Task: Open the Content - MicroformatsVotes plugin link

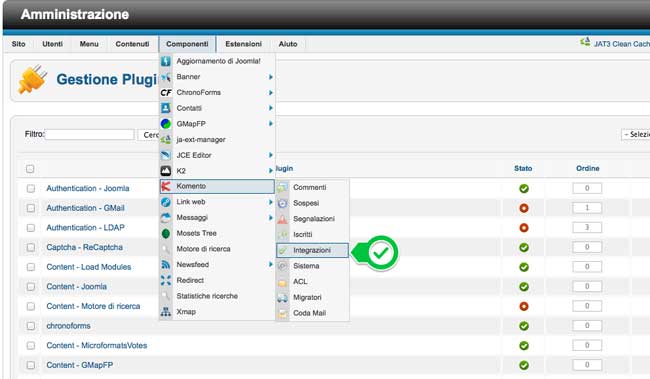Action: [x=97, y=345]
